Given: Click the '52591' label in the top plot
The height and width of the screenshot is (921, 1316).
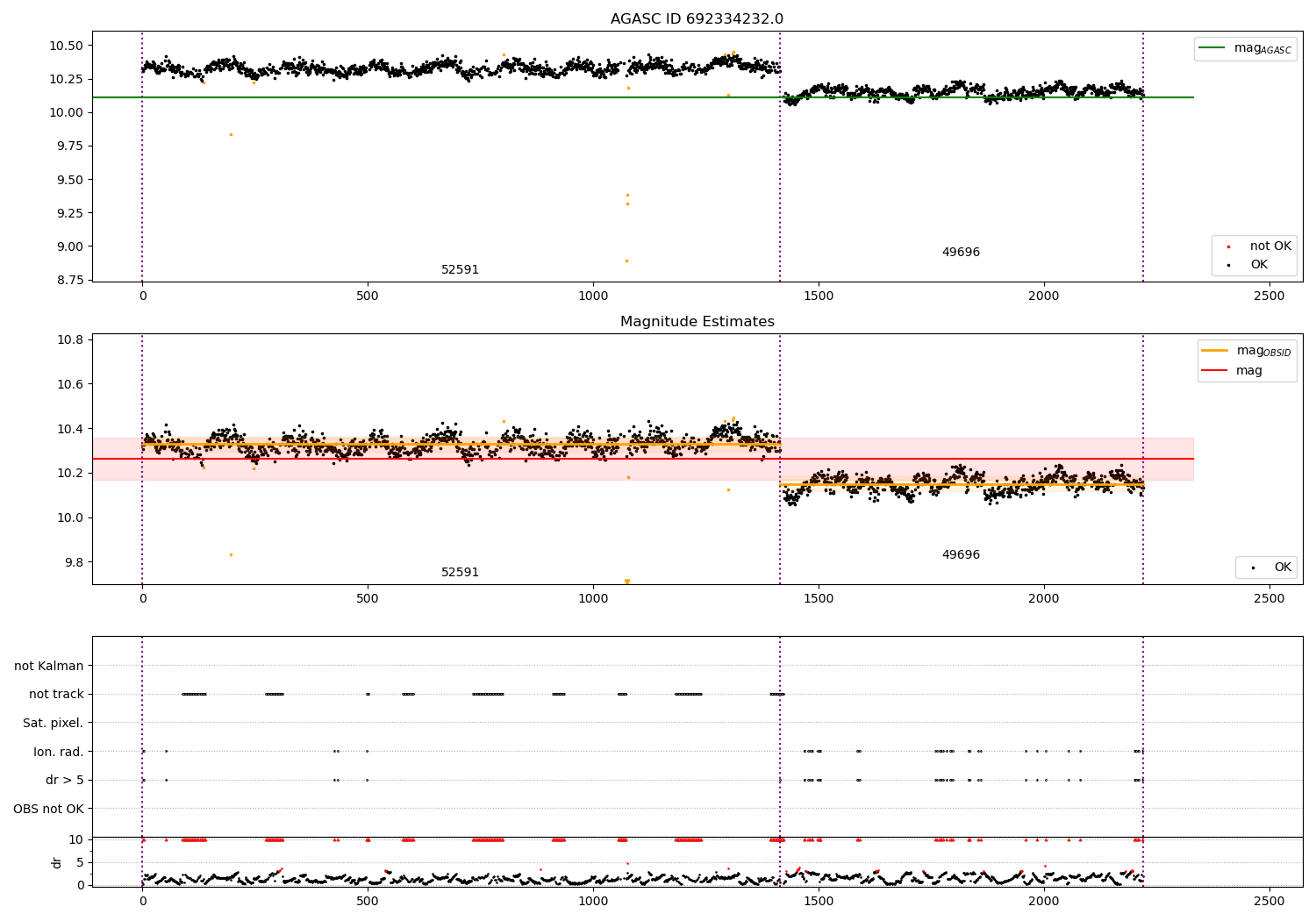Looking at the screenshot, I should 460,270.
